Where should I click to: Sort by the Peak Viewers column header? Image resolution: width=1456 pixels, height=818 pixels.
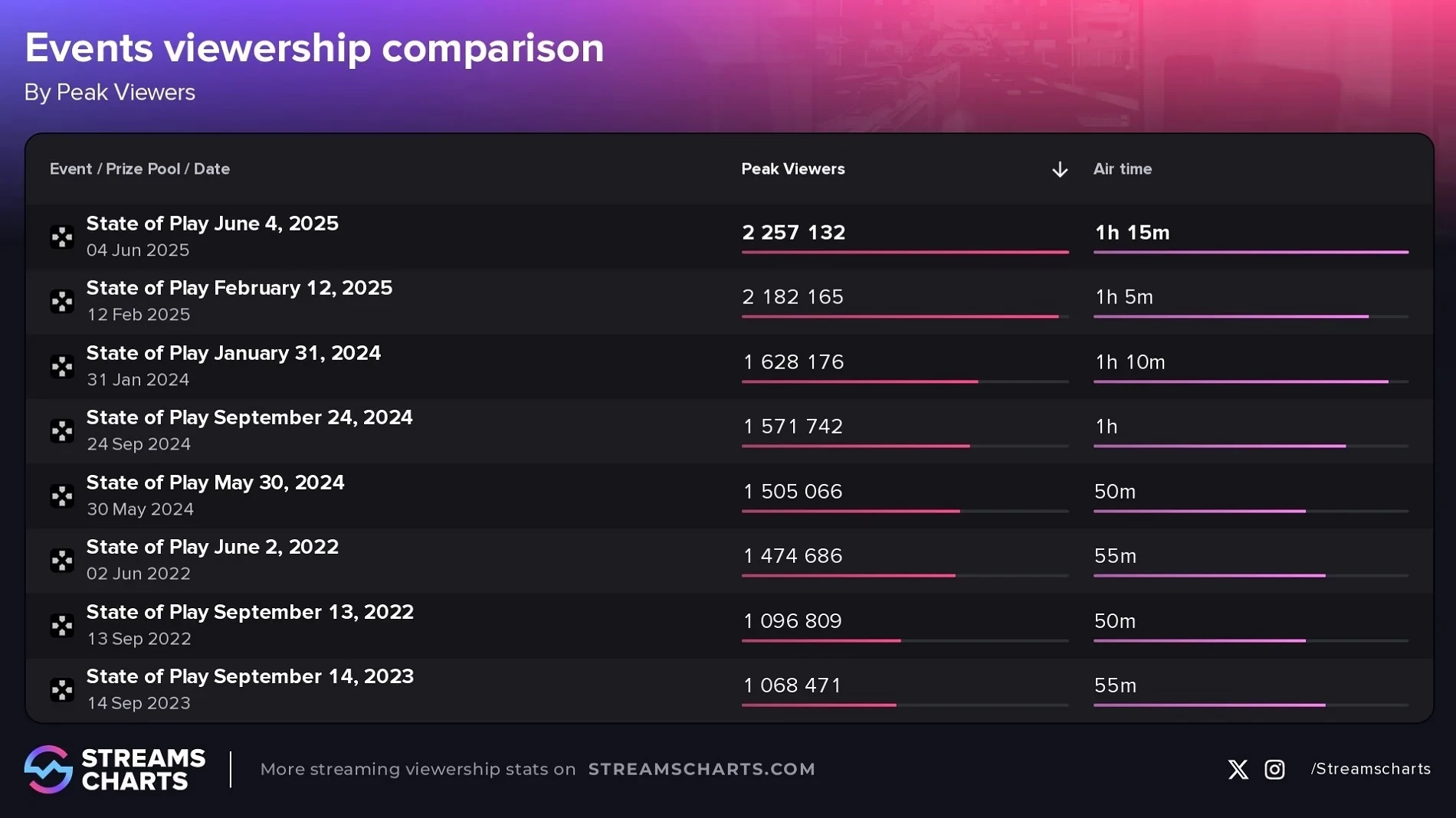pos(792,169)
